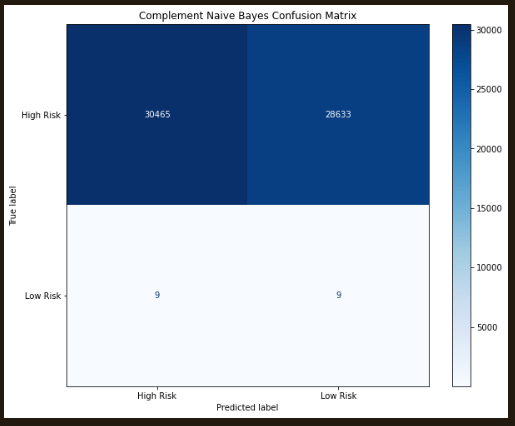Click the 'True label' axis title
This screenshot has width=515, height=426.
[13, 206]
